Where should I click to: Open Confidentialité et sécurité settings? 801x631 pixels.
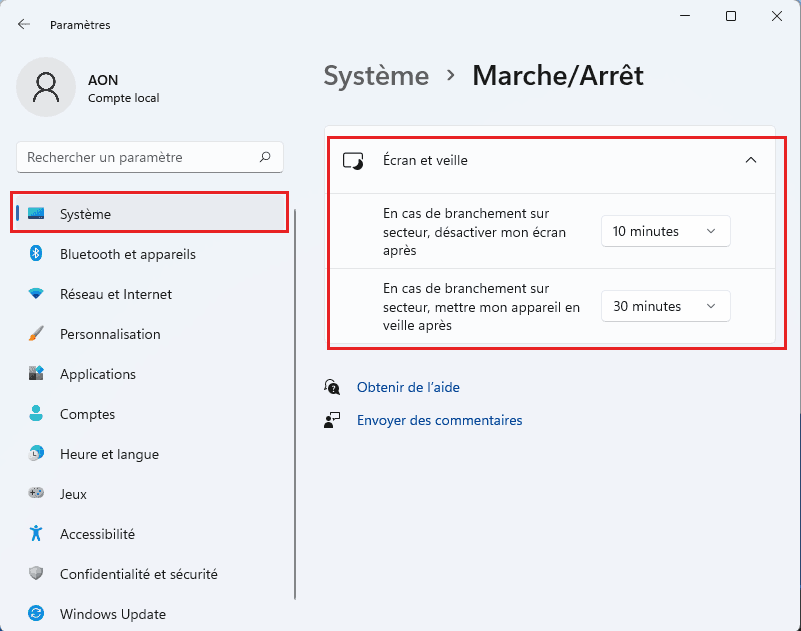point(138,574)
